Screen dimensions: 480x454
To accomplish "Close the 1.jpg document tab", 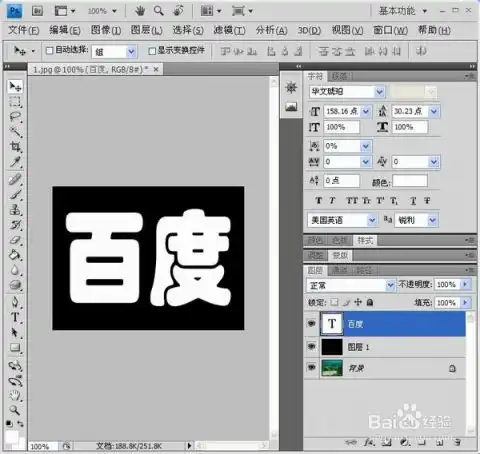I will (156, 69).
